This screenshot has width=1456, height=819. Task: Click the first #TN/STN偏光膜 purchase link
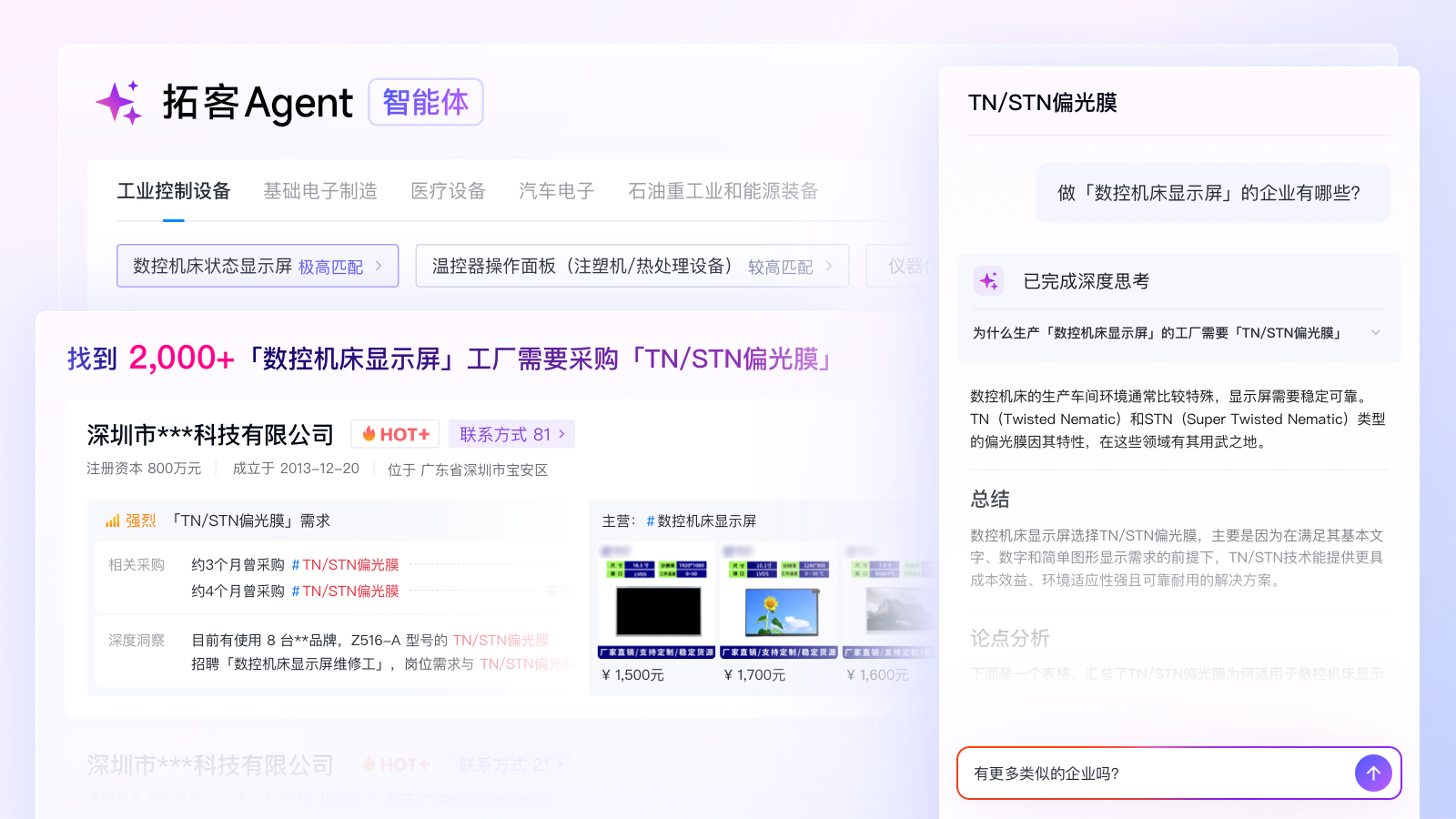[345, 565]
